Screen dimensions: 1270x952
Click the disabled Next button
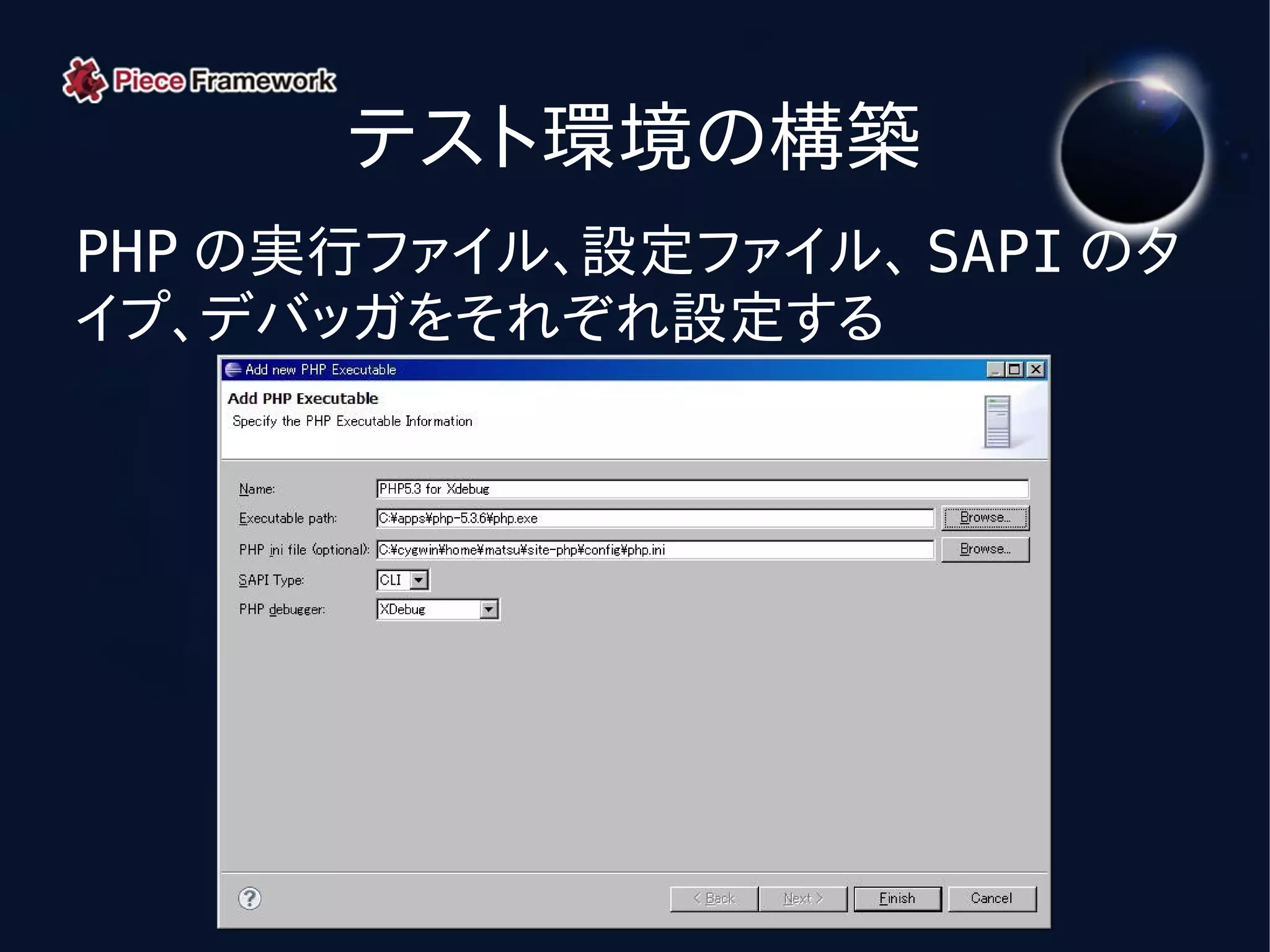click(x=803, y=898)
